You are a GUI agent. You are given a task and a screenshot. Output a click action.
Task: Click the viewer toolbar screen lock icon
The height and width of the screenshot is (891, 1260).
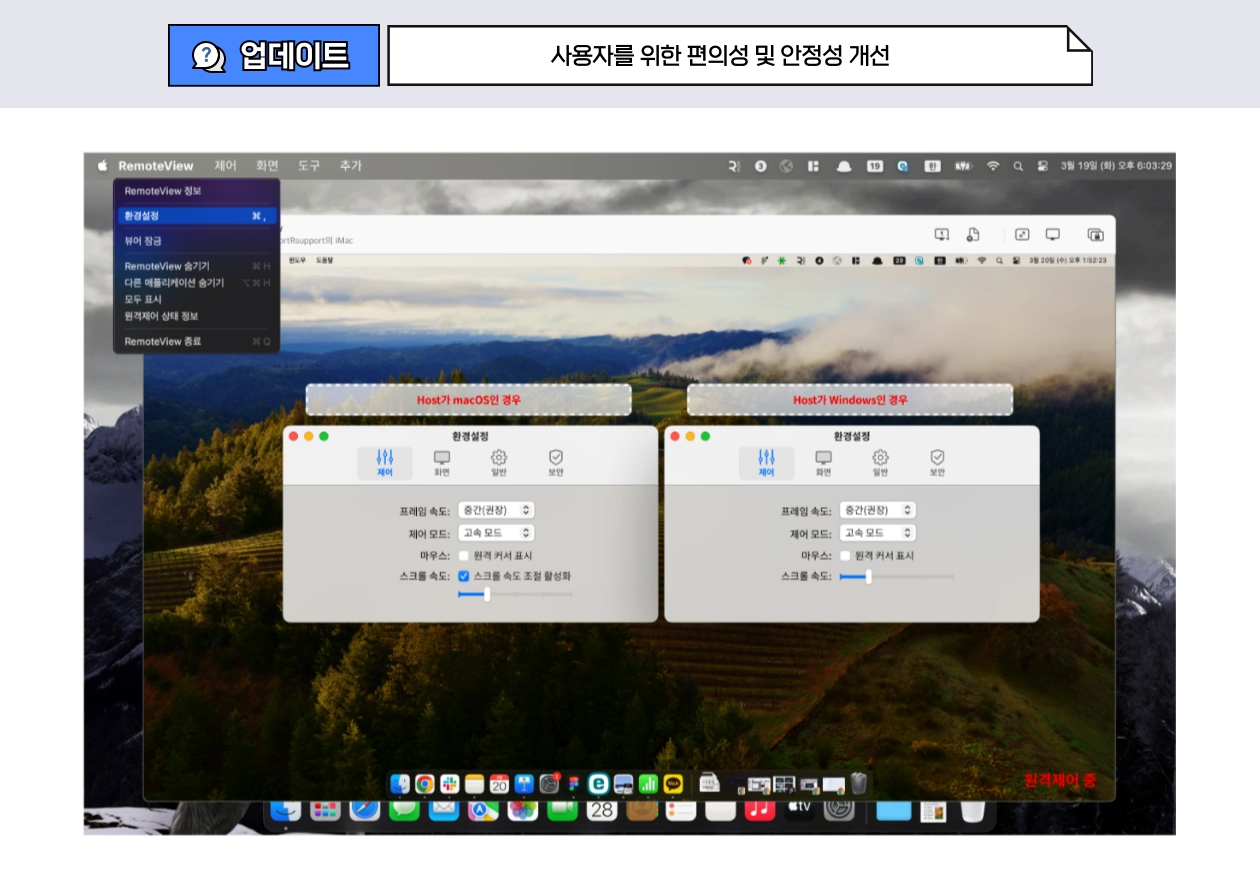point(1096,234)
